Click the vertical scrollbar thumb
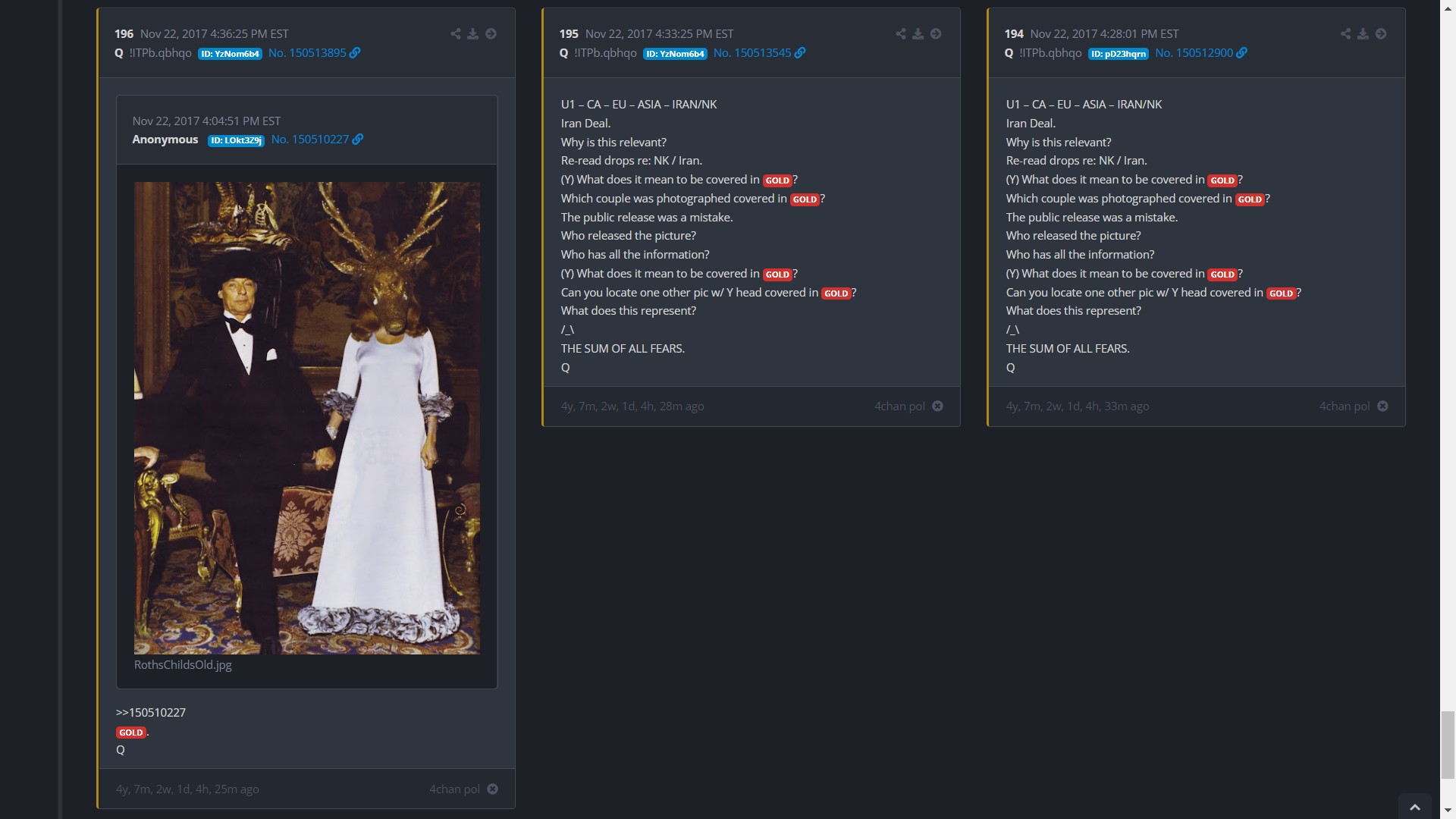This screenshot has height=819, width=1456. pyautogui.click(x=1448, y=745)
